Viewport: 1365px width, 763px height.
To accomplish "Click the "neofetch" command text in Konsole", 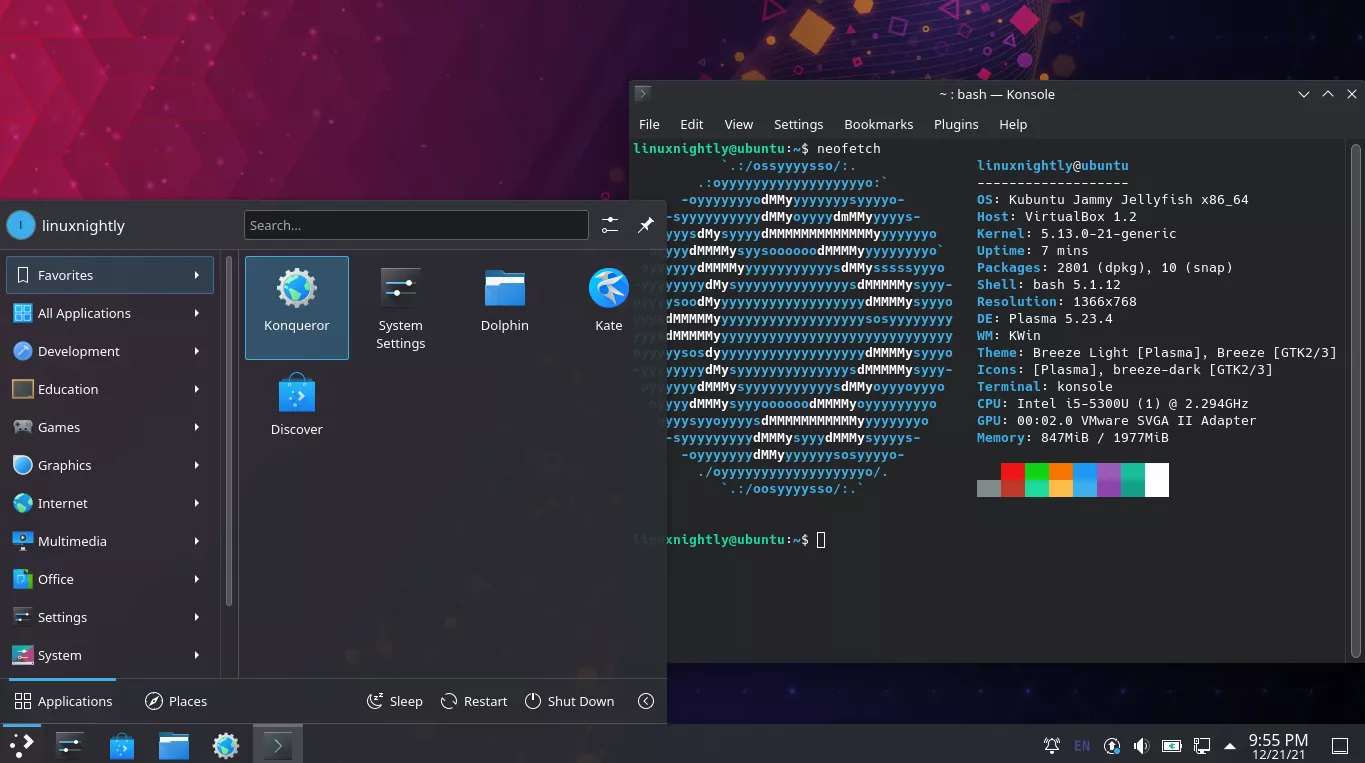I will (x=848, y=148).
